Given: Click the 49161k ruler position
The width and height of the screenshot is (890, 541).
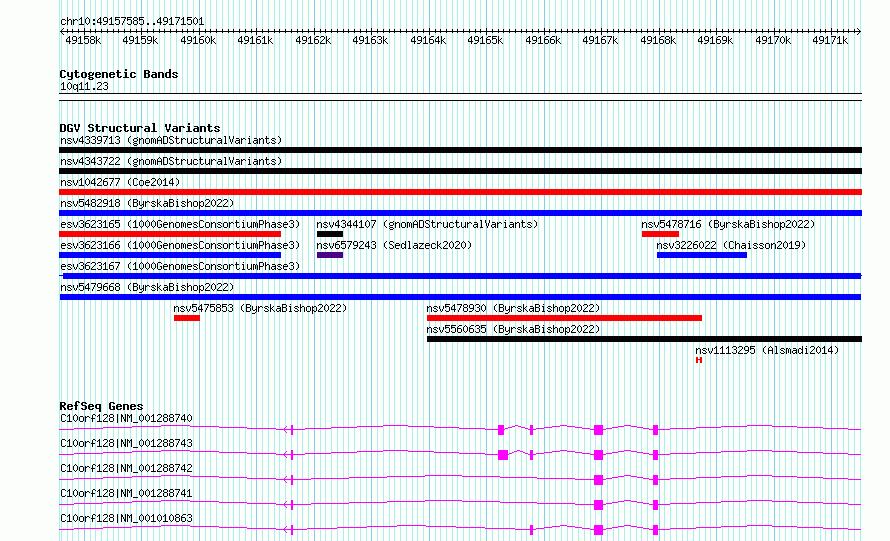Looking at the screenshot, I should 255,40.
